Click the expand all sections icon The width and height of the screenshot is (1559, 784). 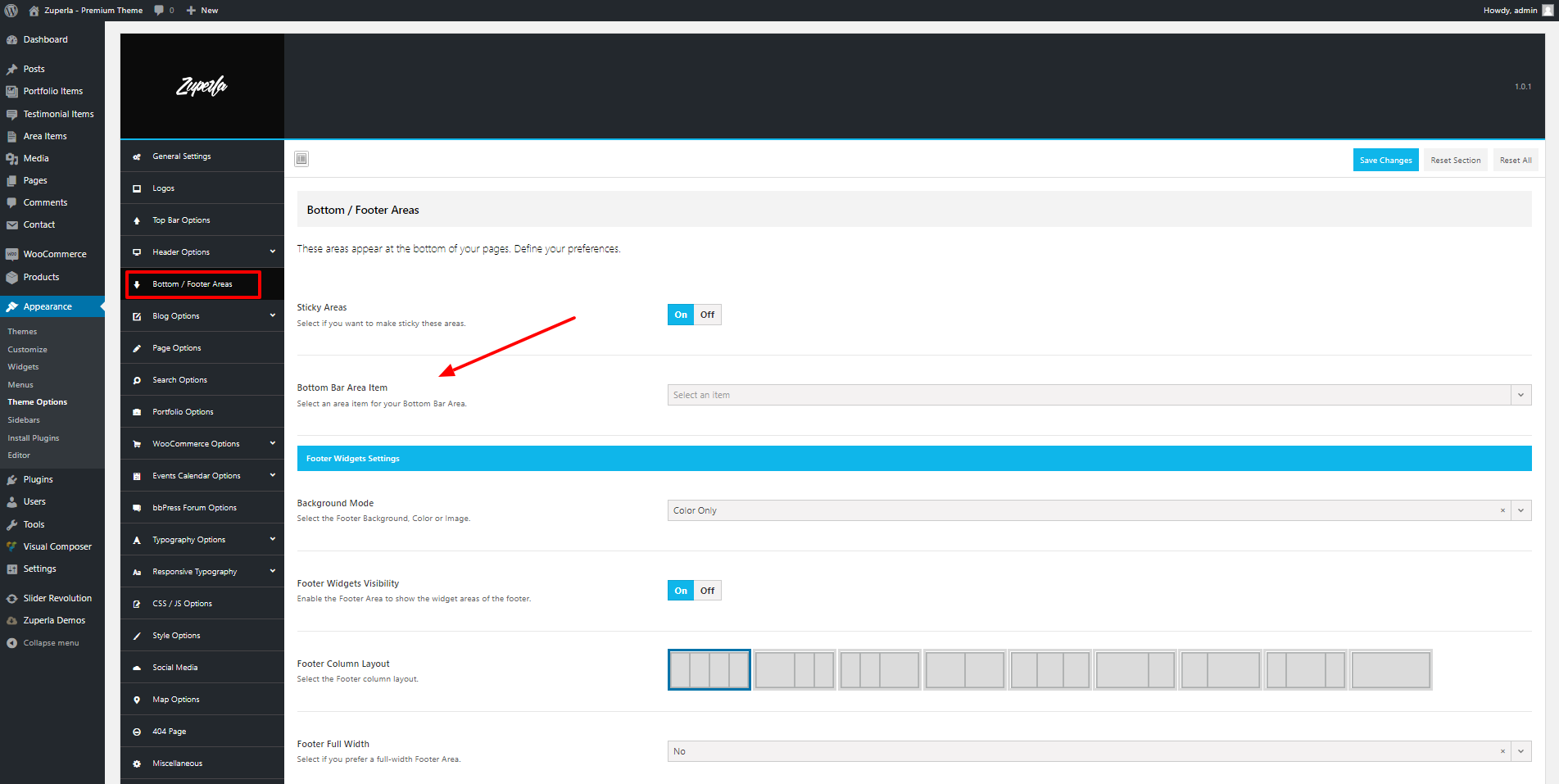pyautogui.click(x=301, y=159)
